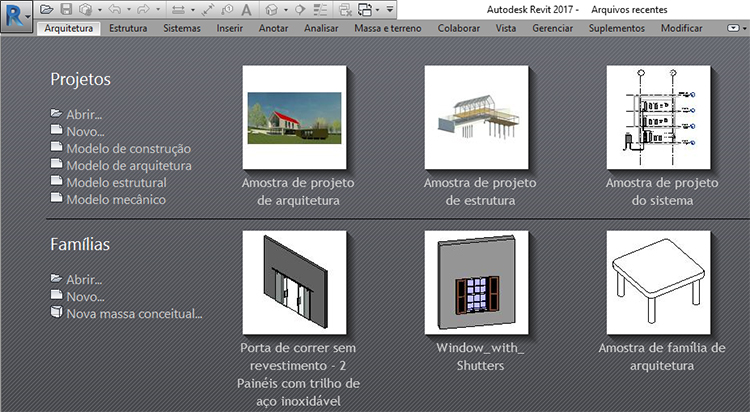Open the Vista ribbon tab
This screenshot has height=412, width=750.
point(506,28)
